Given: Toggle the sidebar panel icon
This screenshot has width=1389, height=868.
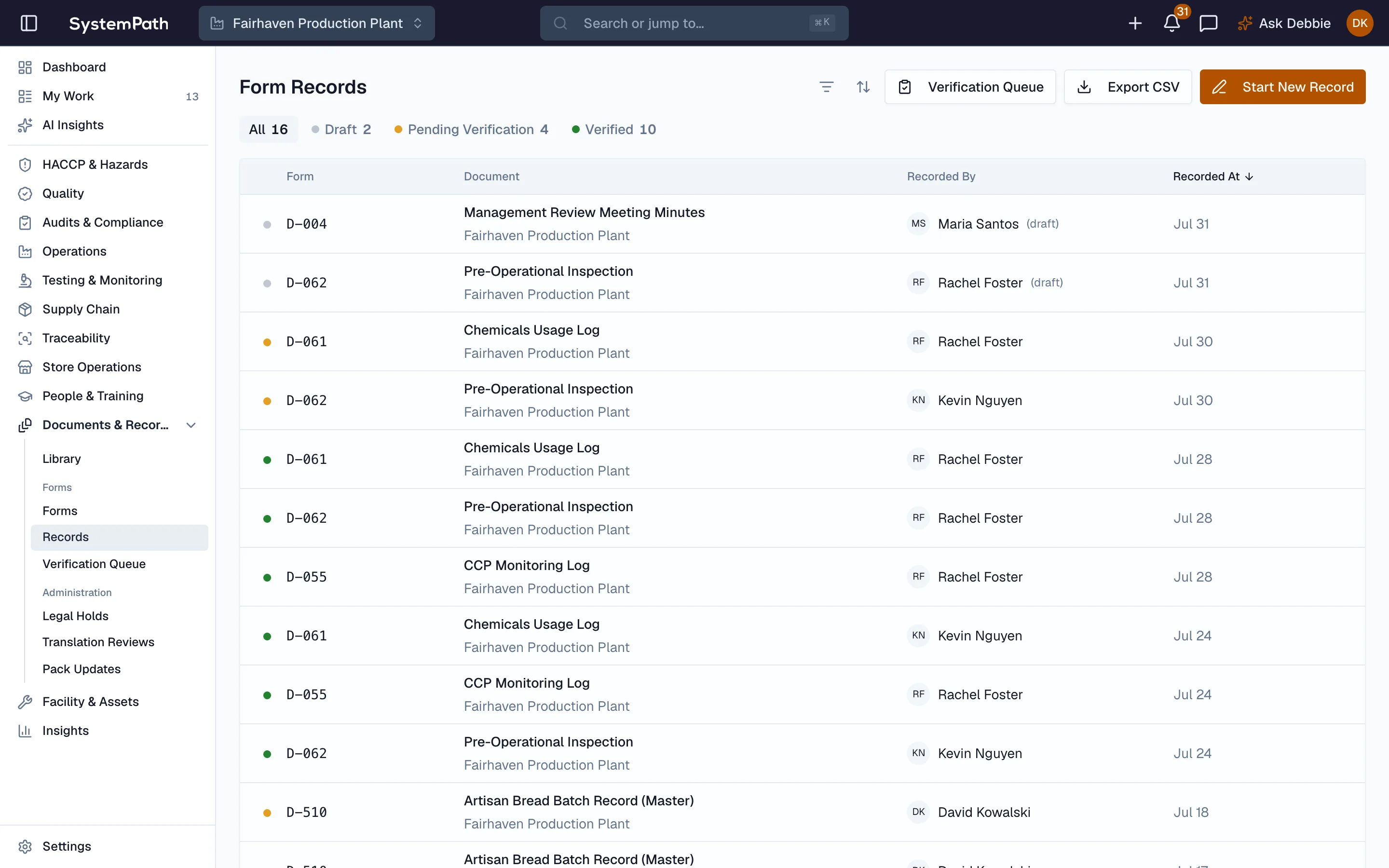Looking at the screenshot, I should (29, 23).
